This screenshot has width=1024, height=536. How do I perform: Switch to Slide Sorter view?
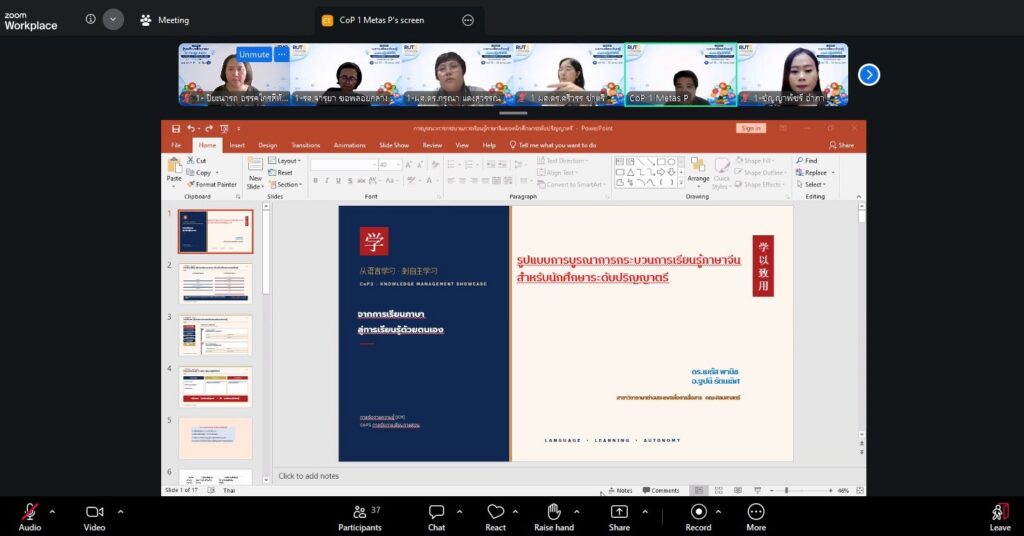pos(718,490)
